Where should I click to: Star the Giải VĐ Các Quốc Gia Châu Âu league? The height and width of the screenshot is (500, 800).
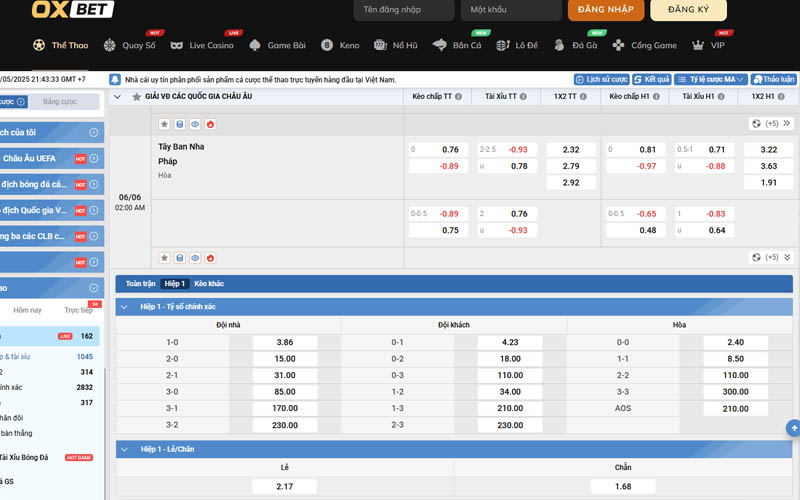click(136, 97)
